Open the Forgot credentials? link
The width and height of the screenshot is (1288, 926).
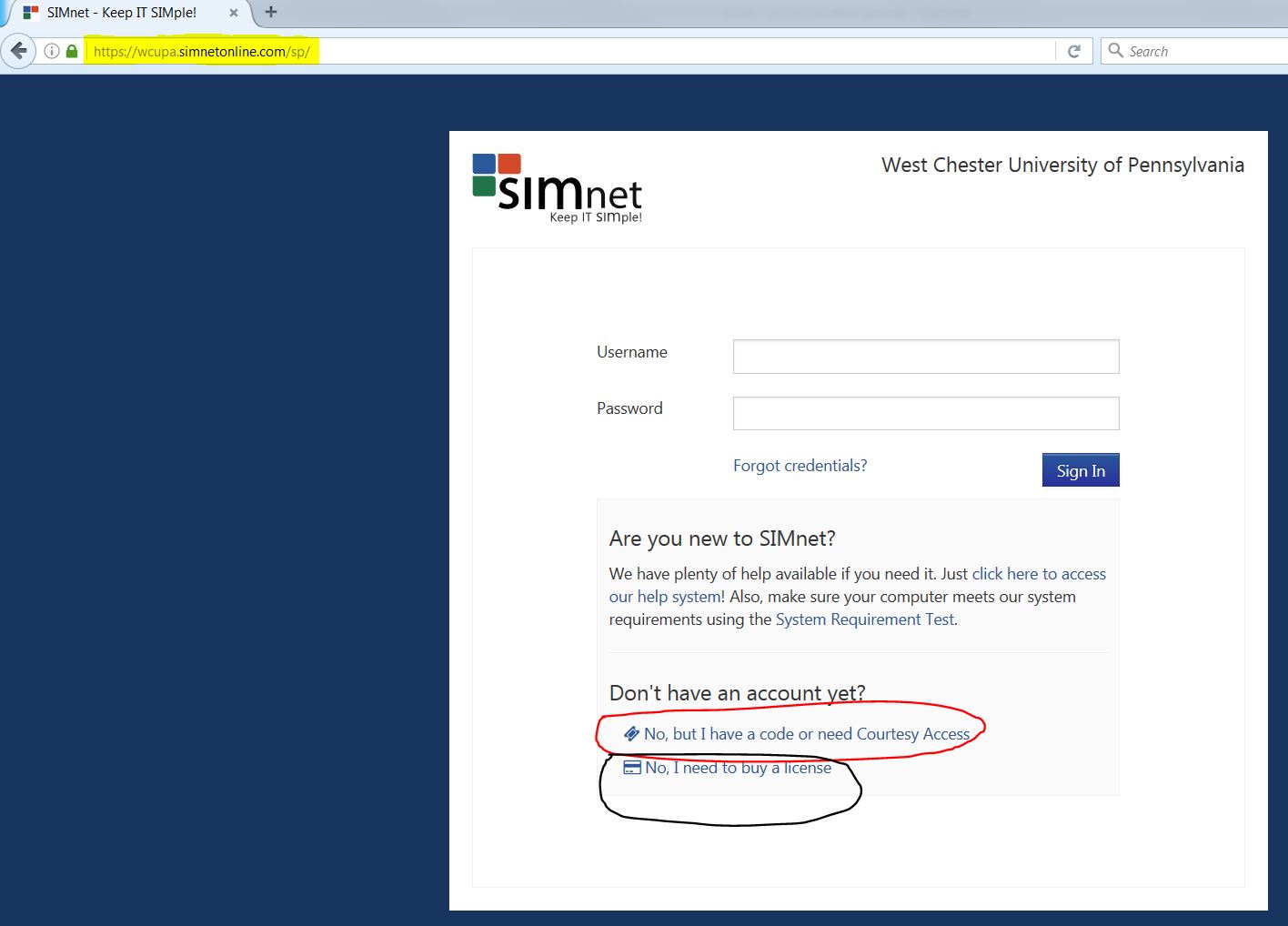coord(800,466)
